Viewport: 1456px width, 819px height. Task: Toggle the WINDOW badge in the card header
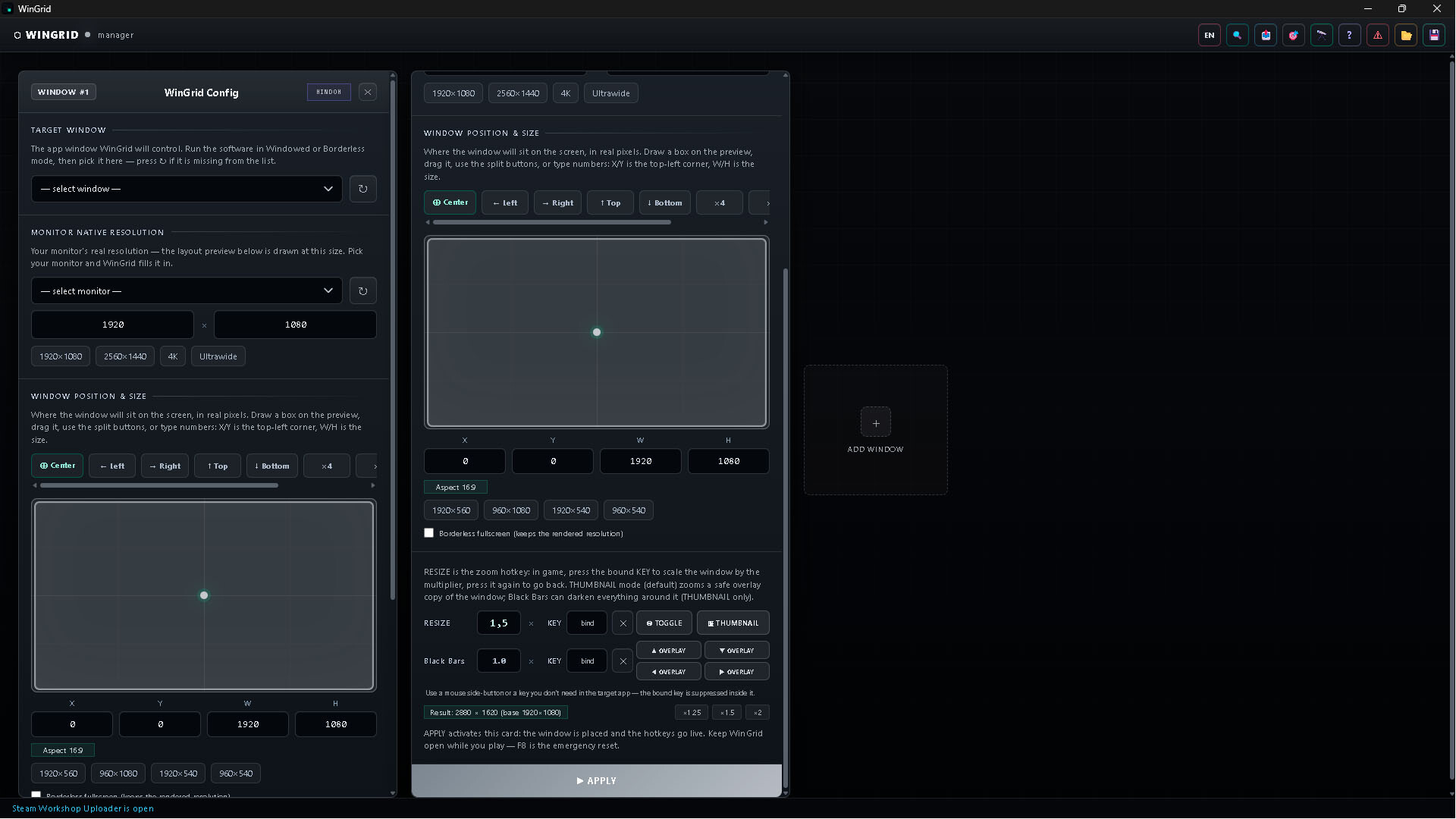coord(328,93)
